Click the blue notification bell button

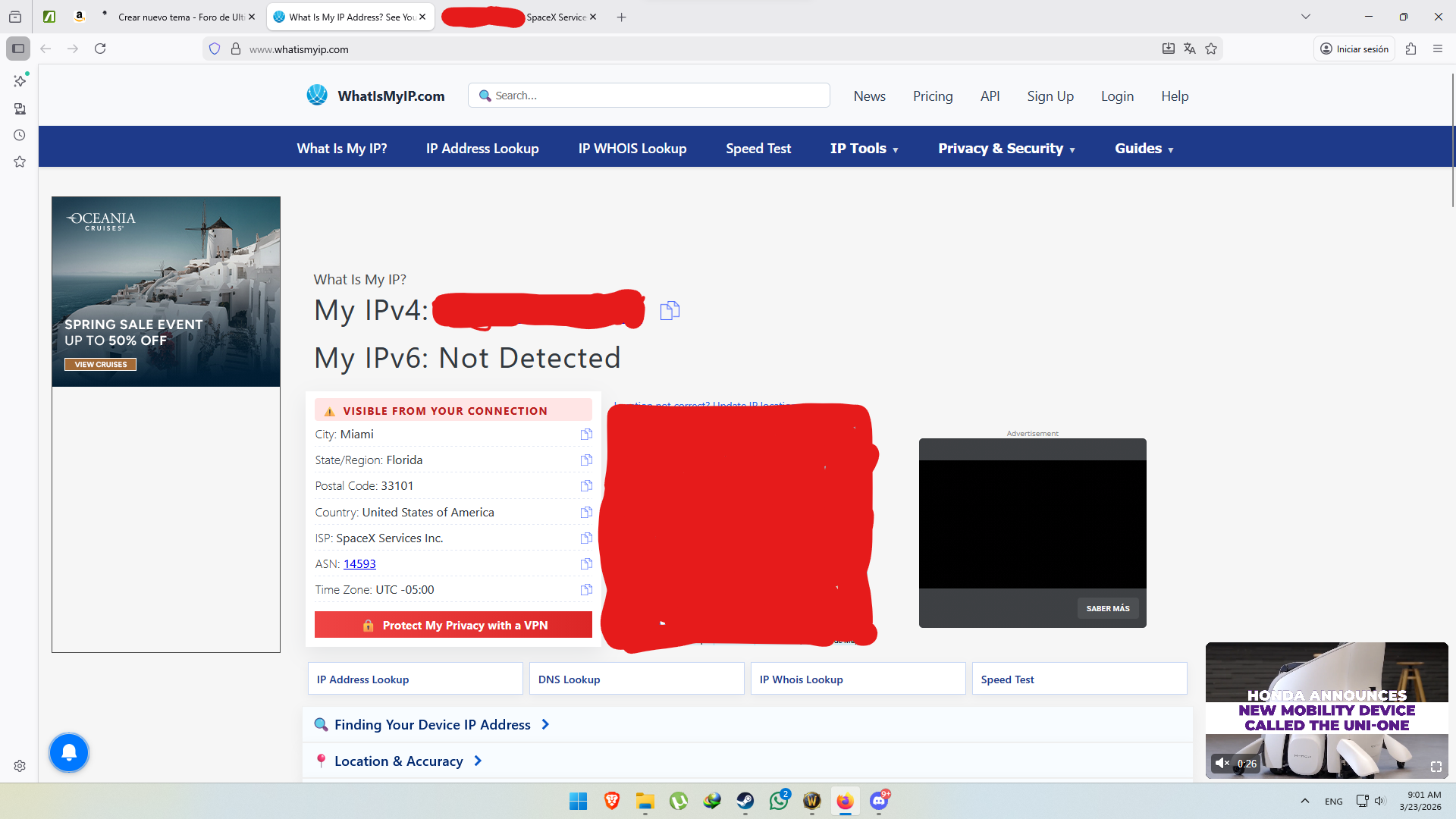tap(69, 752)
